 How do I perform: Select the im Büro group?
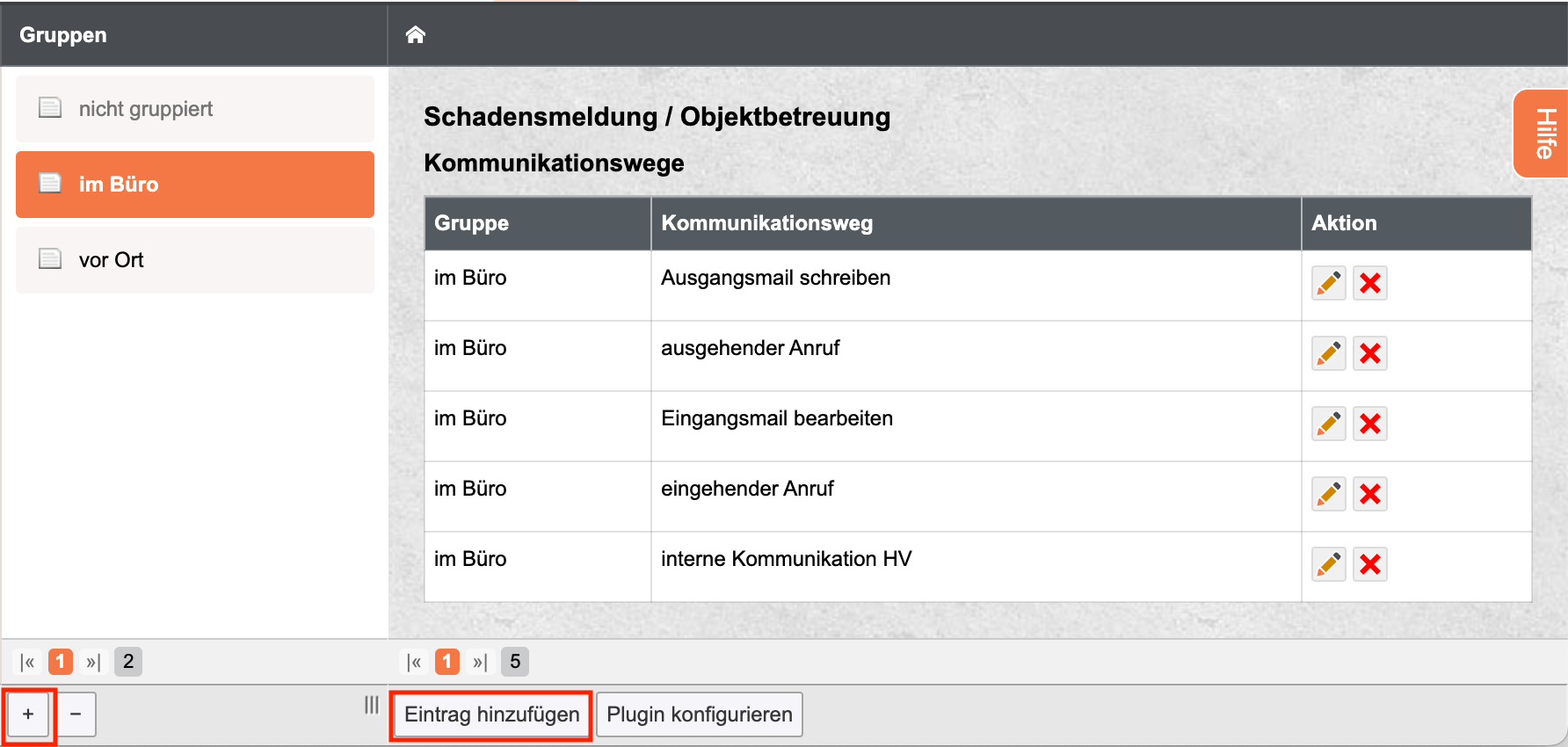coord(195,185)
